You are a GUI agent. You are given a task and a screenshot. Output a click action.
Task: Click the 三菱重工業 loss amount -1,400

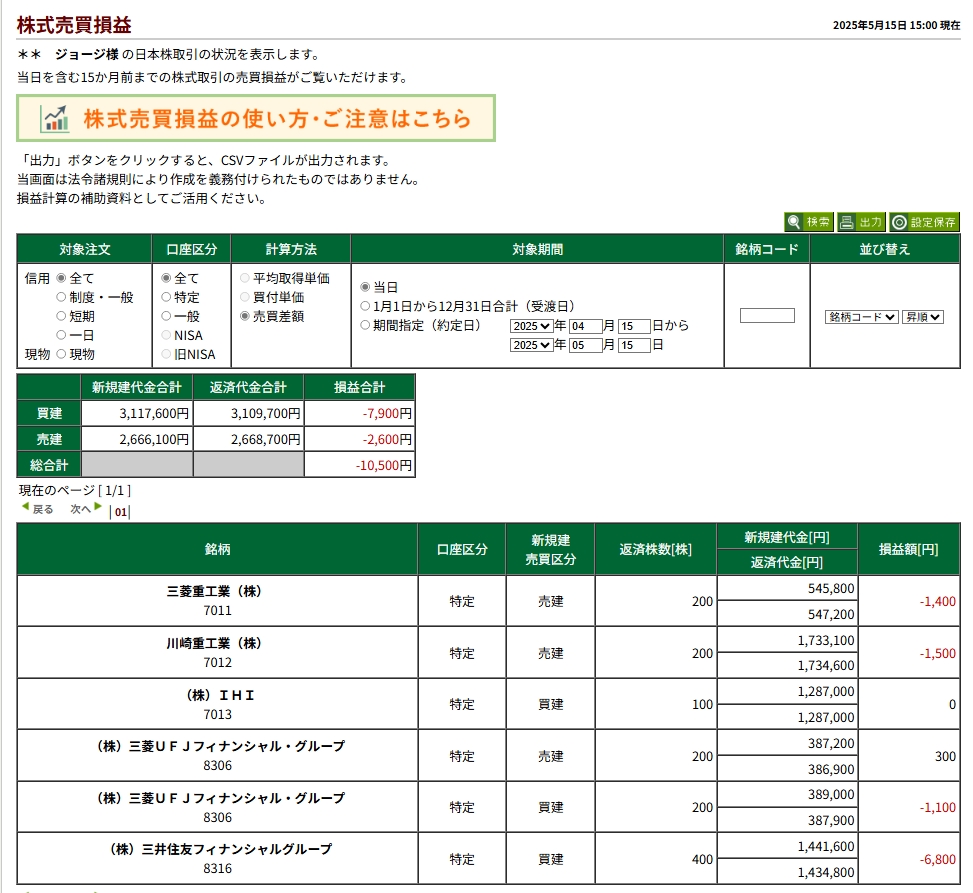pyautogui.click(x=938, y=601)
